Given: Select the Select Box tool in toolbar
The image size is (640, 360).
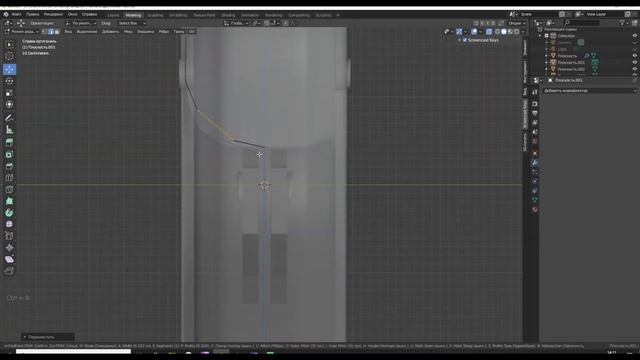Looking at the screenshot, I should point(9,44).
